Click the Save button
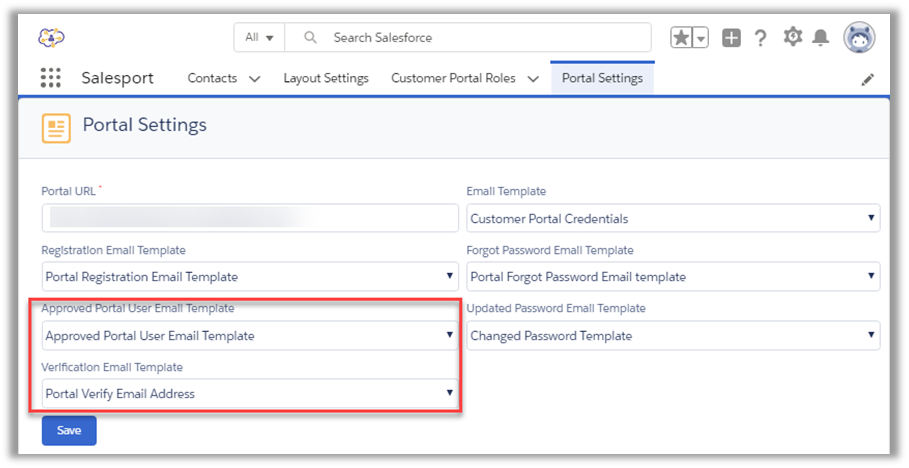Viewport: 909px width, 468px height. tap(69, 430)
